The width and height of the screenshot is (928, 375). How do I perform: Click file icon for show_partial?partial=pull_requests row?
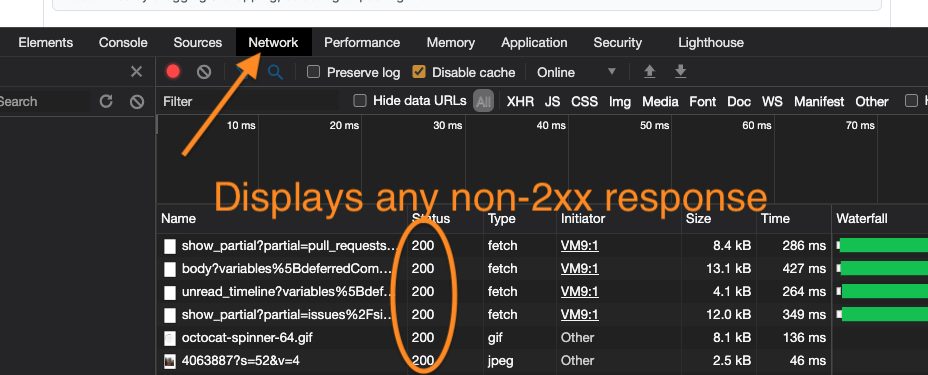pyautogui.click(x=170, y=246)
